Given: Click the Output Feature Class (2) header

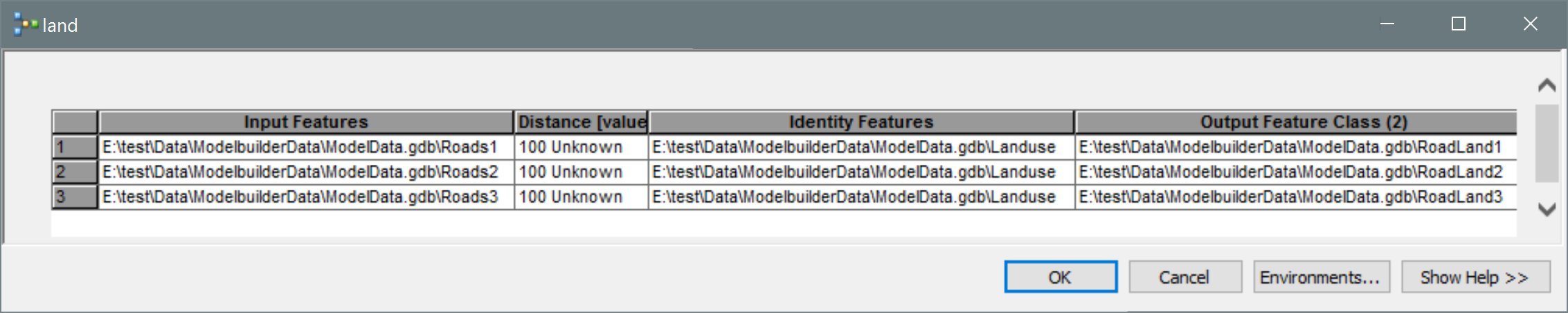Looking at the screenshot, I should click(x=1295, y=122).
